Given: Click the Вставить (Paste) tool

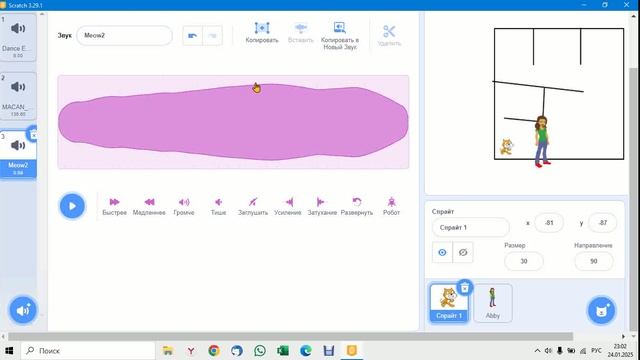Looking at the screenshot, I should coord(300,33).
